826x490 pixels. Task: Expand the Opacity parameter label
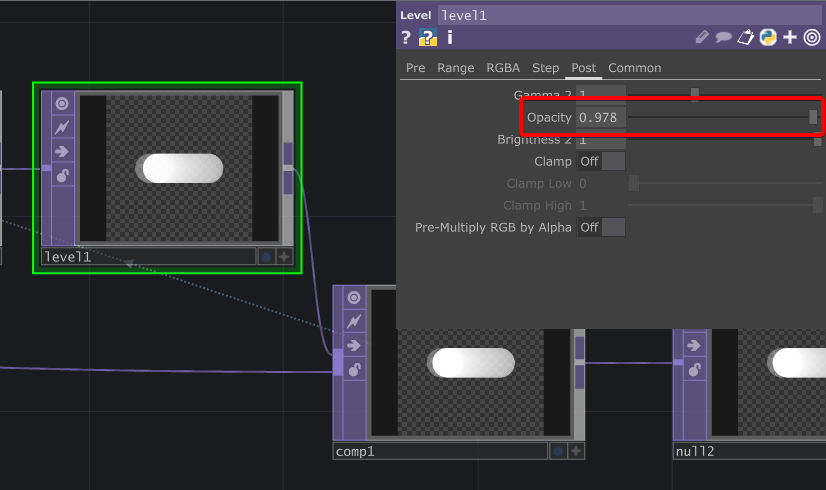(549, 117)
